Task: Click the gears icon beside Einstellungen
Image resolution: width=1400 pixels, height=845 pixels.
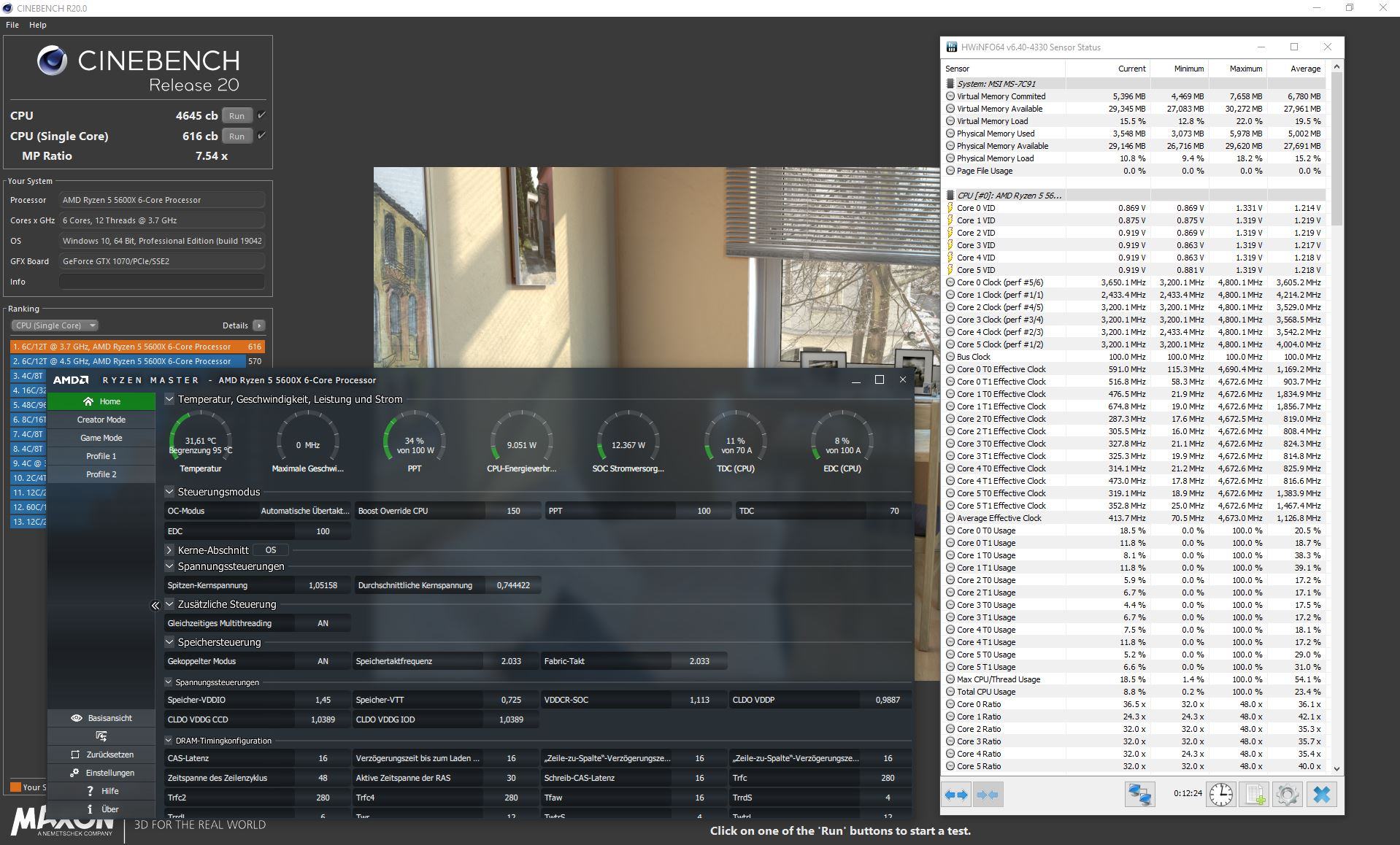Action: [74, 773]
